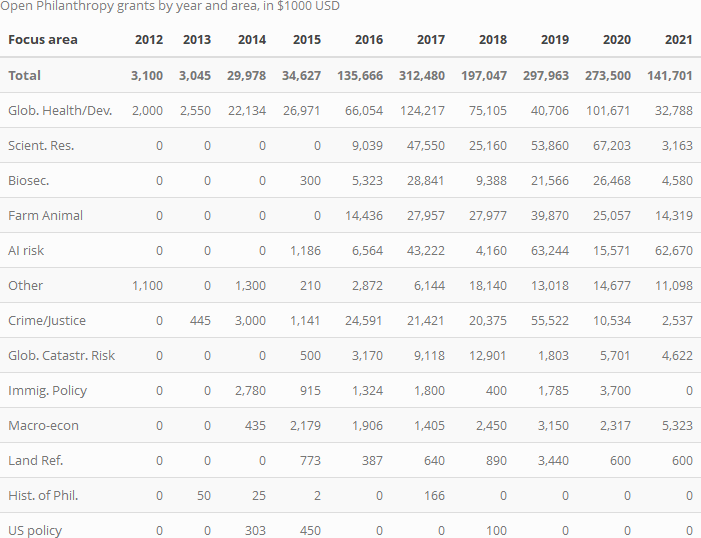Select US policy 2018 value 100
701x538 pixels.
(x=496, y=530)
